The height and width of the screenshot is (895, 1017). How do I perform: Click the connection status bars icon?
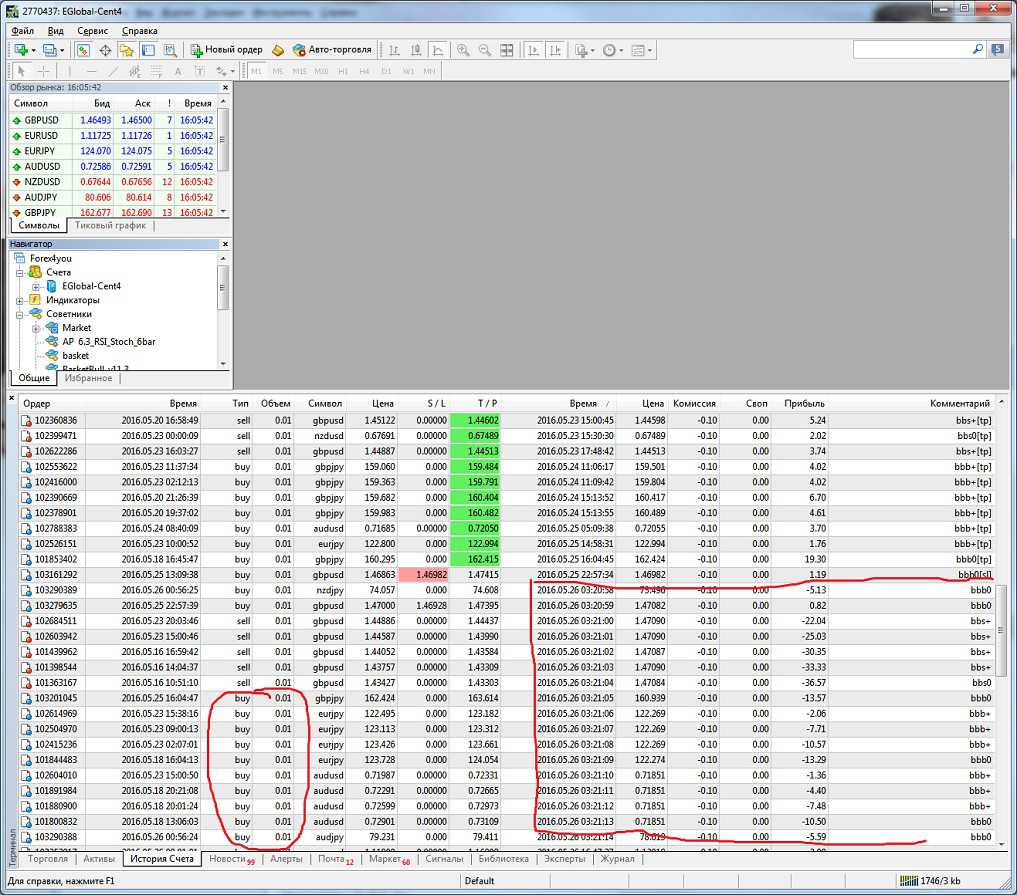click(907, 880)
